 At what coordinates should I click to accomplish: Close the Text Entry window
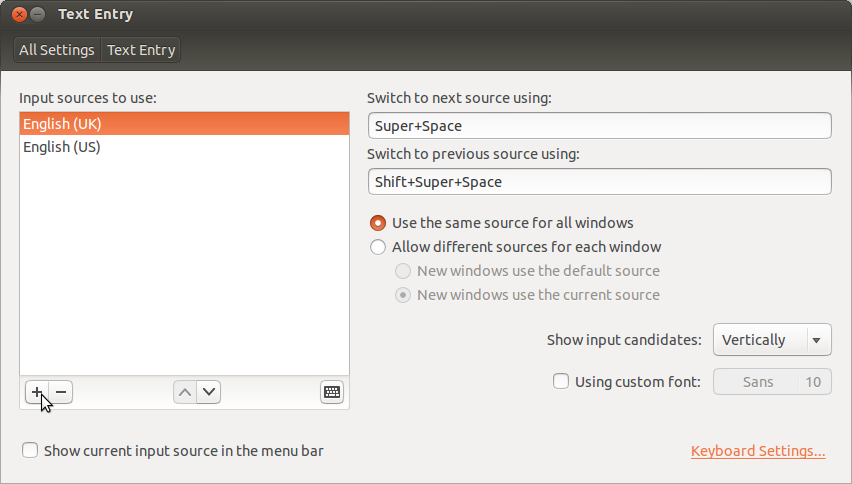[19, 15]
